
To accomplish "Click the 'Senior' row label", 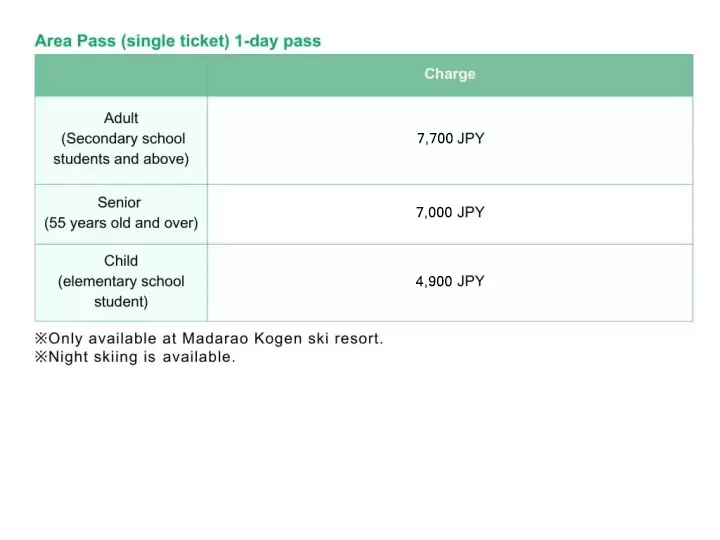I will 120,202.
